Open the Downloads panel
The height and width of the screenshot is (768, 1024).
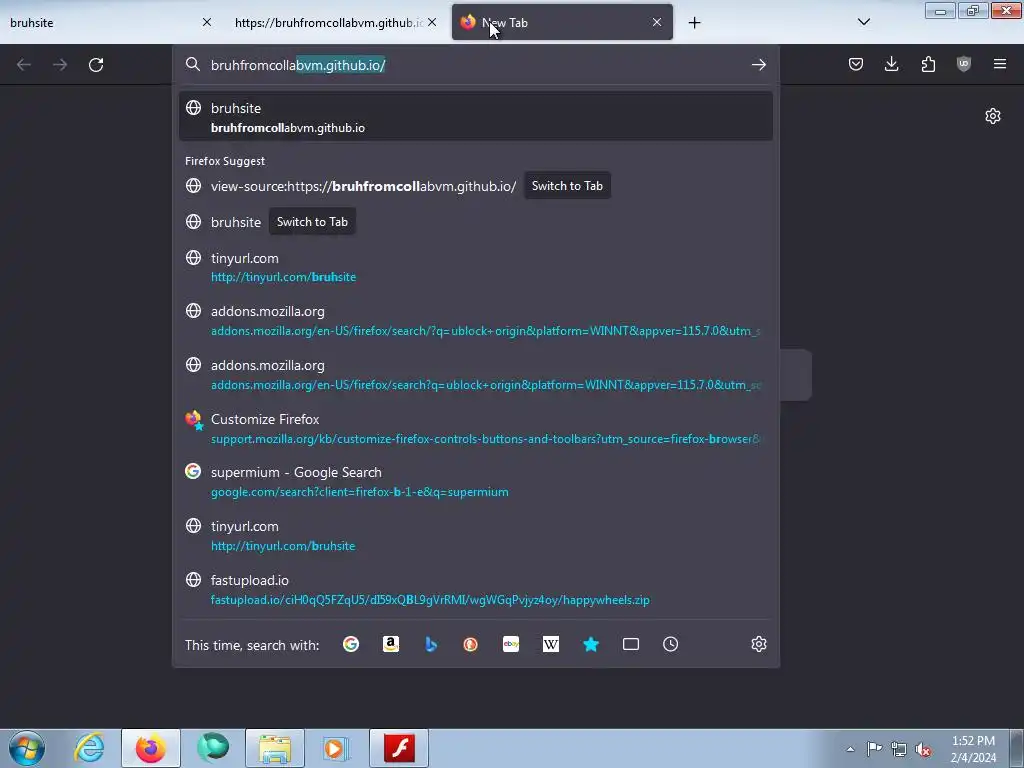[892, 64]
